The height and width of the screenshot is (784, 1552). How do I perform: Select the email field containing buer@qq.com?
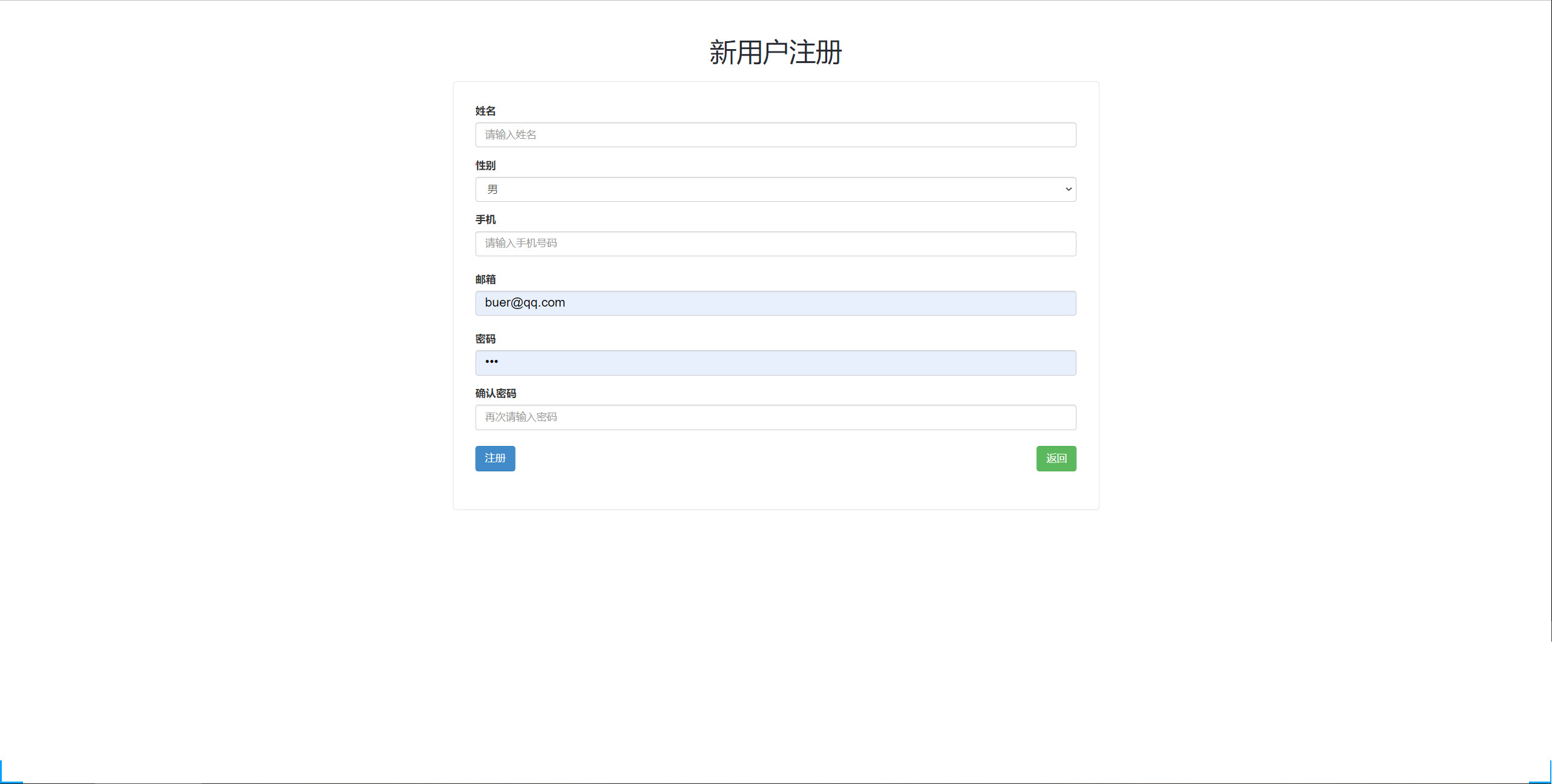[775, 302]
